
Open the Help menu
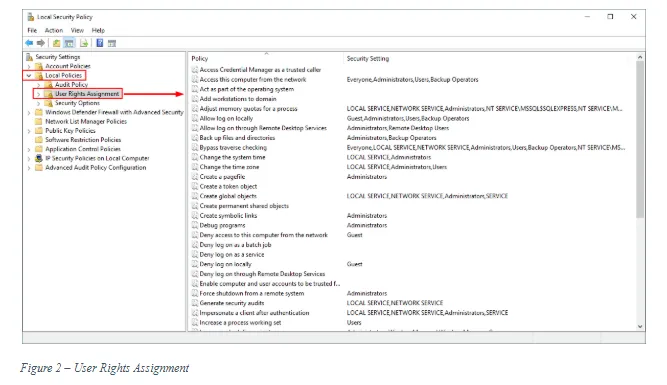pos(98,30)
